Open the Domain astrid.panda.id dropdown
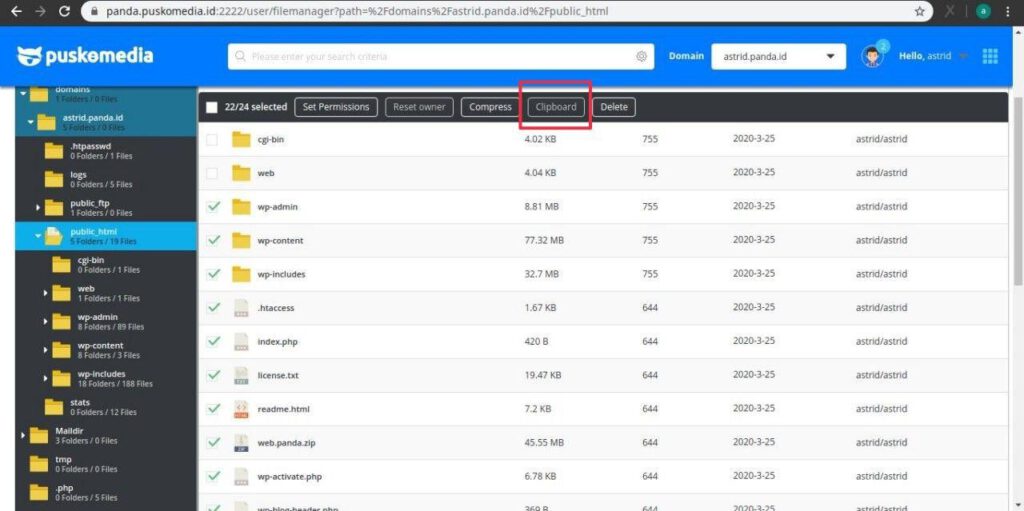The height and width of the screenshot is (511, 1024). point(778,57)
